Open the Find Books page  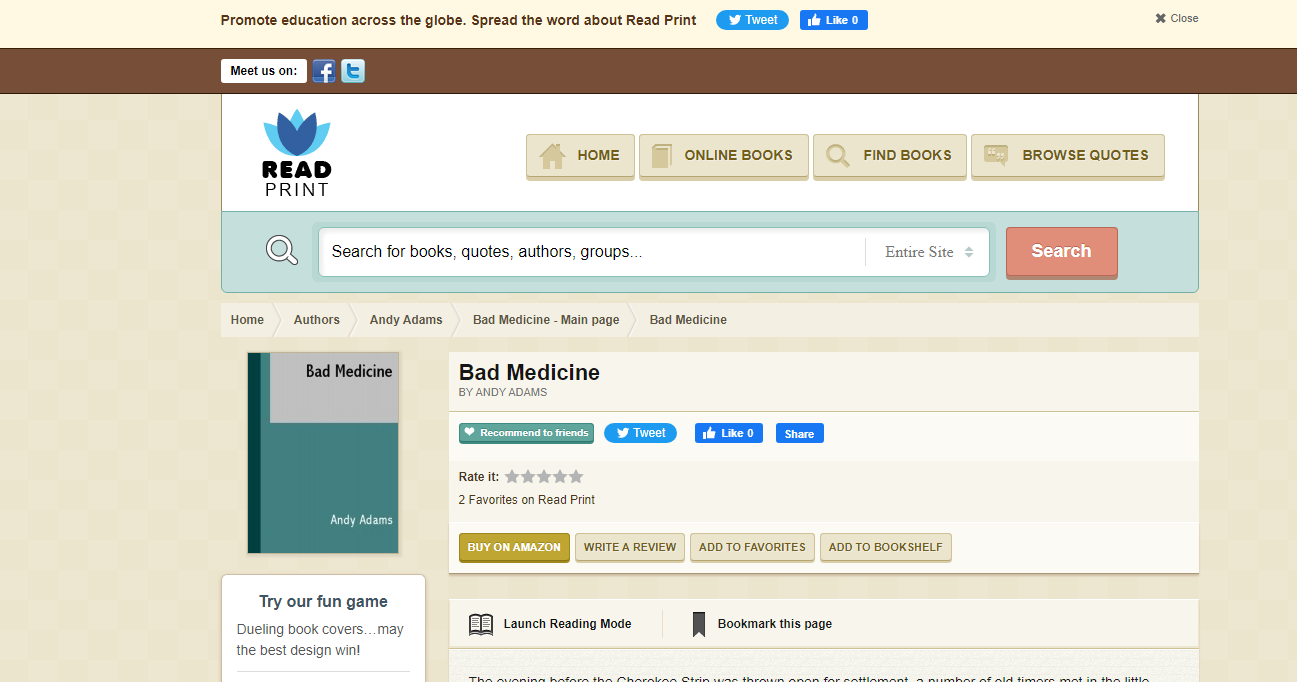pyautogui.click(x=889, y=156)
